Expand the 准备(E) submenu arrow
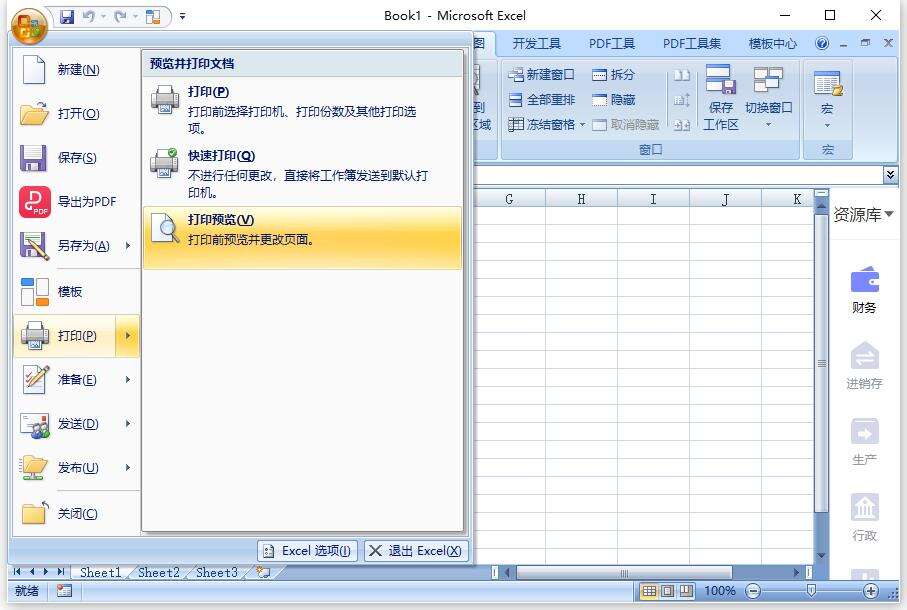This screenshot has height=610, width=907. pos(128,380)
